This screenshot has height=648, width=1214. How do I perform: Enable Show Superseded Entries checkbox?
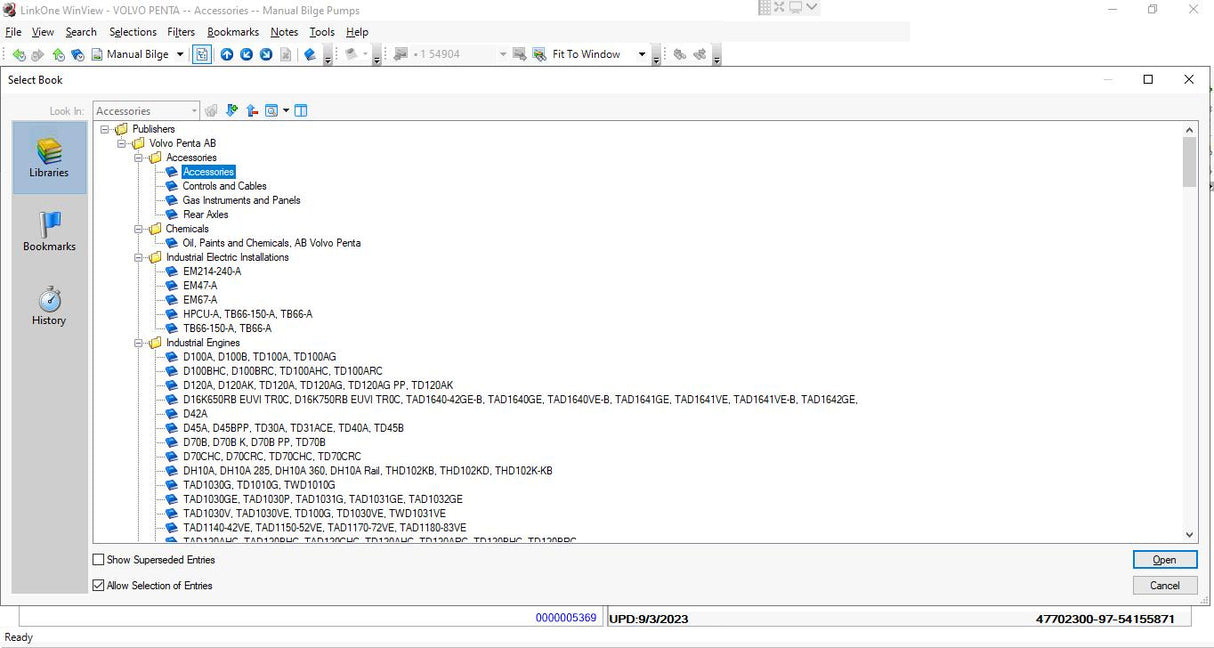click(x=99, y=560)
